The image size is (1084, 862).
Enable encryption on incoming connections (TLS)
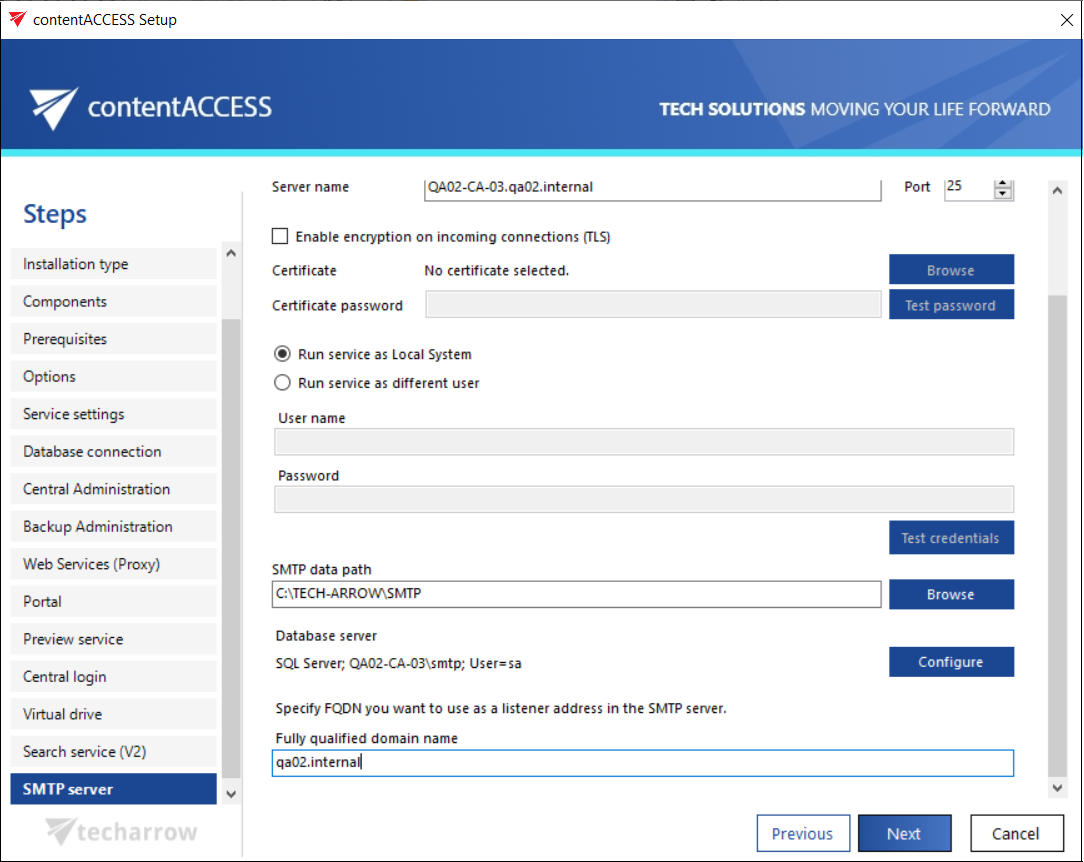281,237
